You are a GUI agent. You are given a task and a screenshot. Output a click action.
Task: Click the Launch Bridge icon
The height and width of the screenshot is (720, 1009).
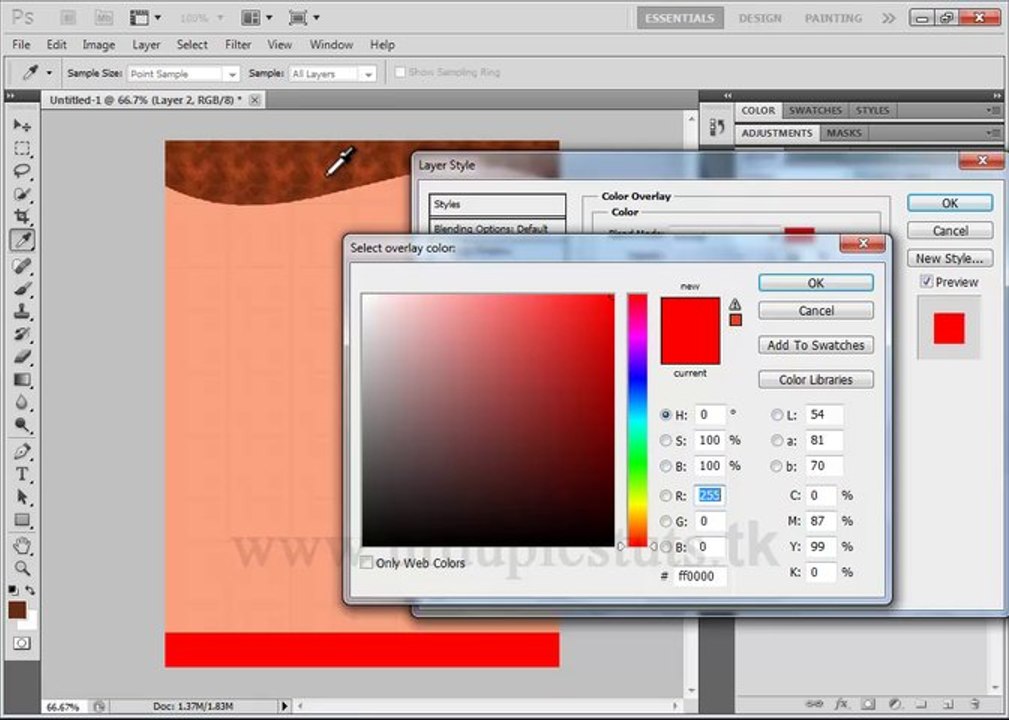[x=68, y=17]
